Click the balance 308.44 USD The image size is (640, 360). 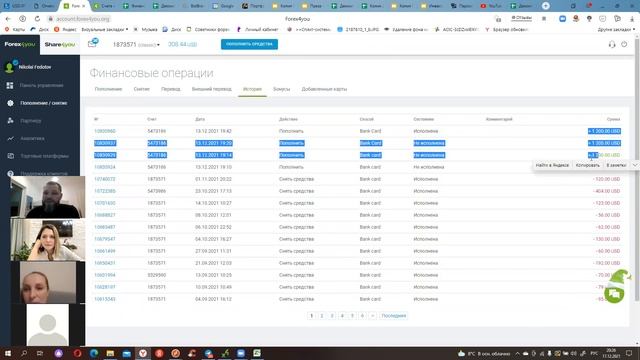tap(182, 44)
